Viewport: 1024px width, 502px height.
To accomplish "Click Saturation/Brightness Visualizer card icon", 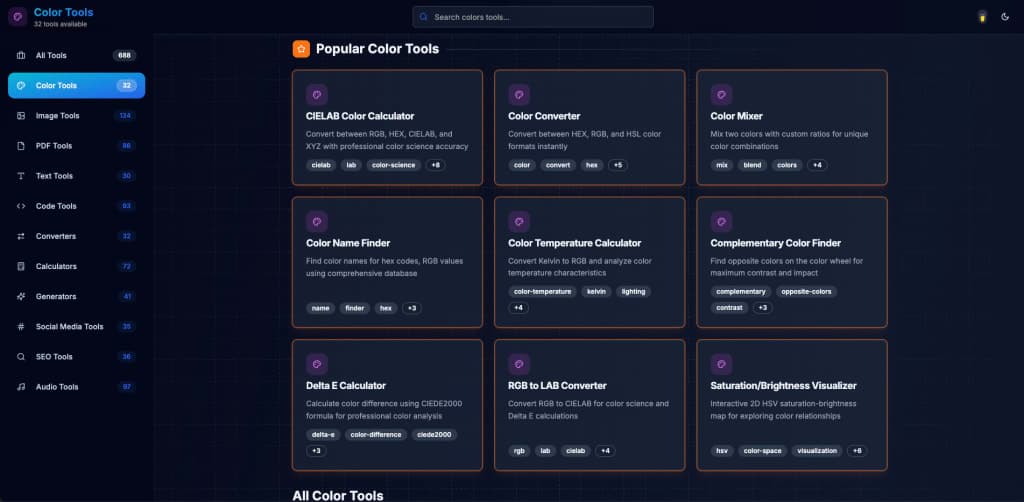I will 722,364.
